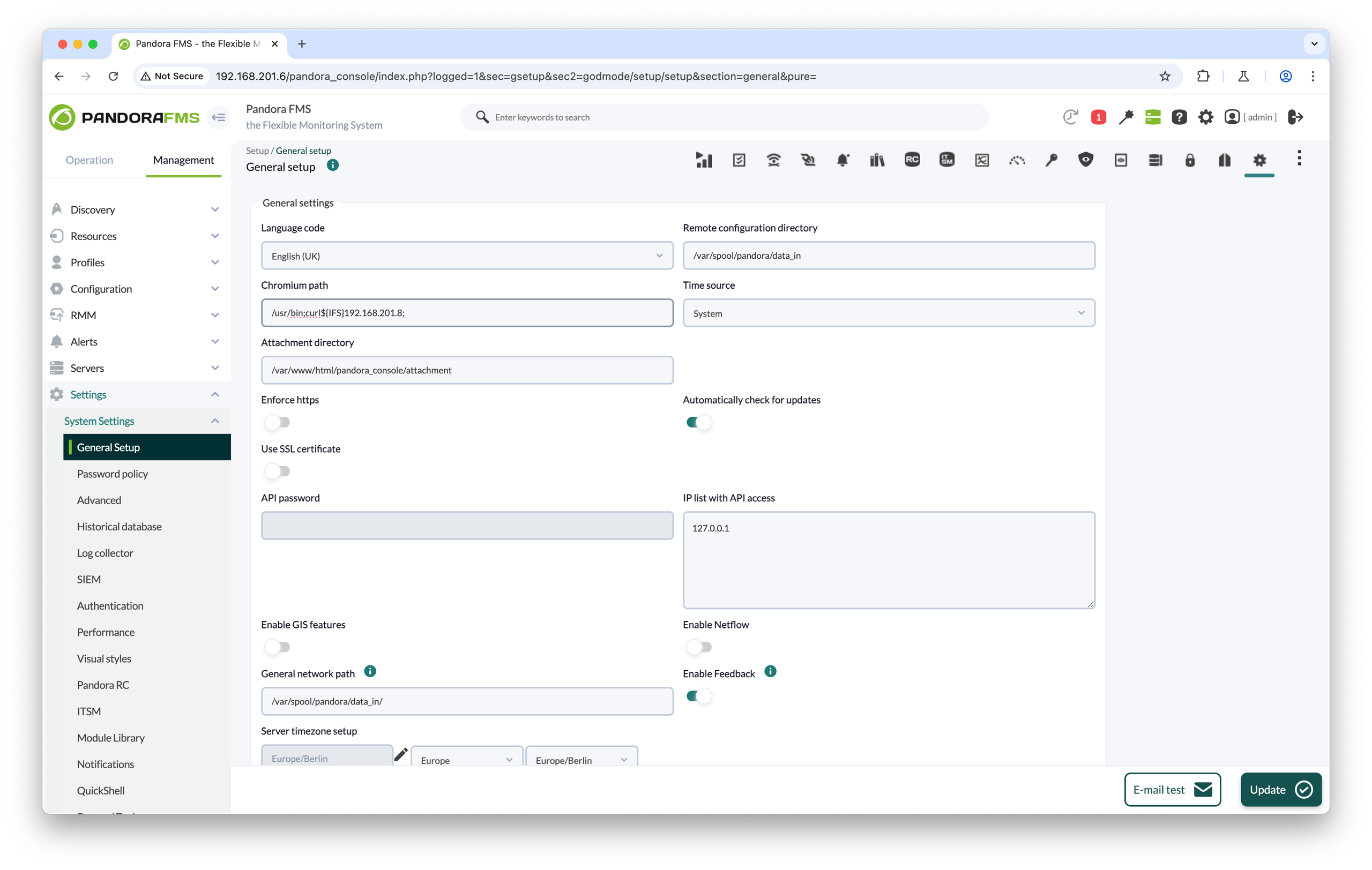Click in the Chromium path field

click(x=467, y=312)
